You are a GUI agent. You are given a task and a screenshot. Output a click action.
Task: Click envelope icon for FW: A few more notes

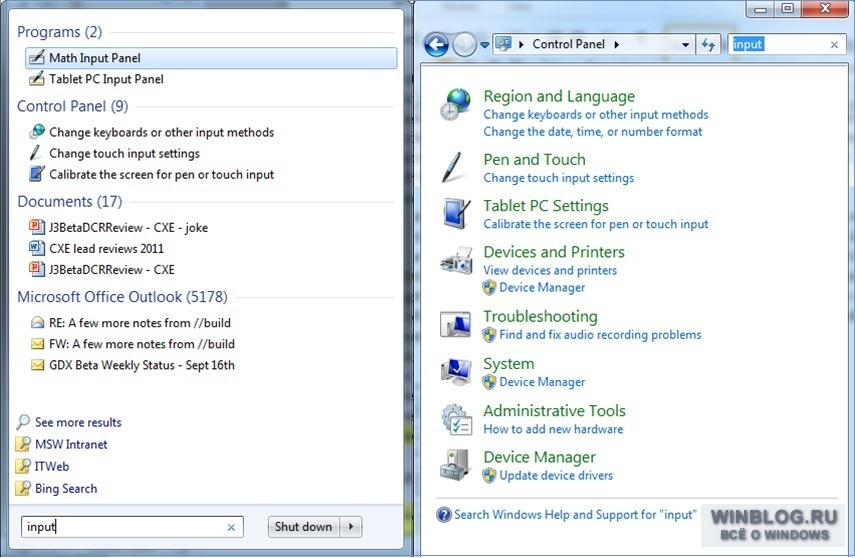point(37,344)
